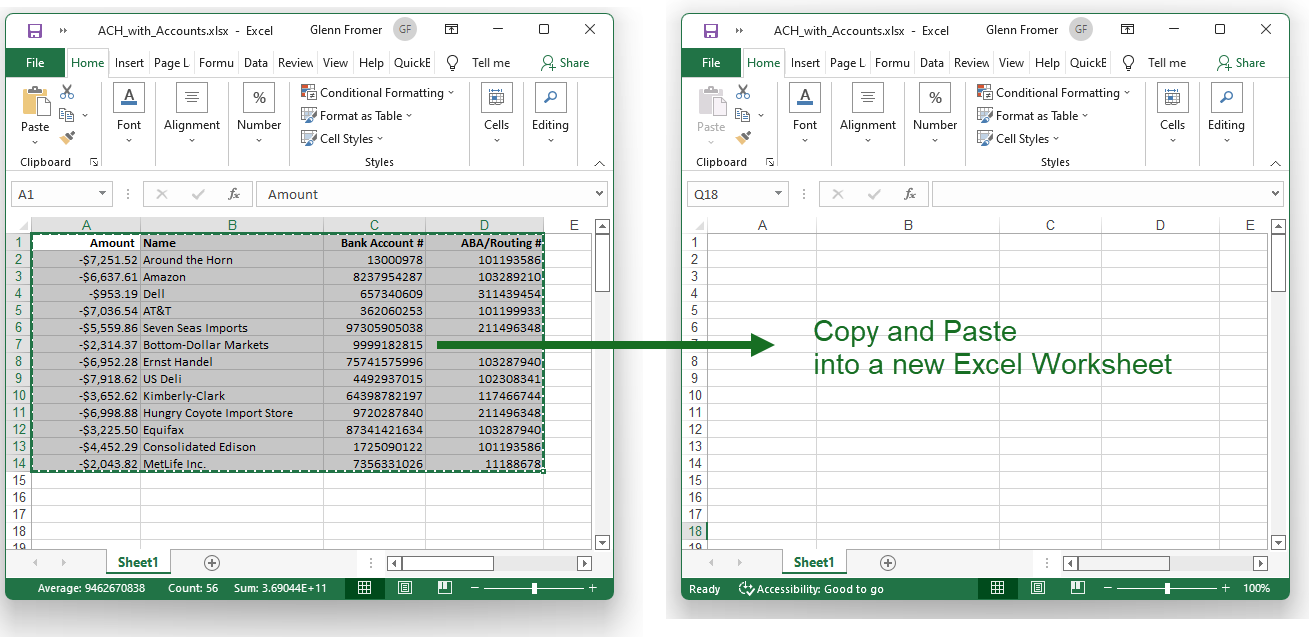Click Insert Function fx in left window
Image resolution: width=1309 pixels, height=637 pixels.
(x=234, y=194)
